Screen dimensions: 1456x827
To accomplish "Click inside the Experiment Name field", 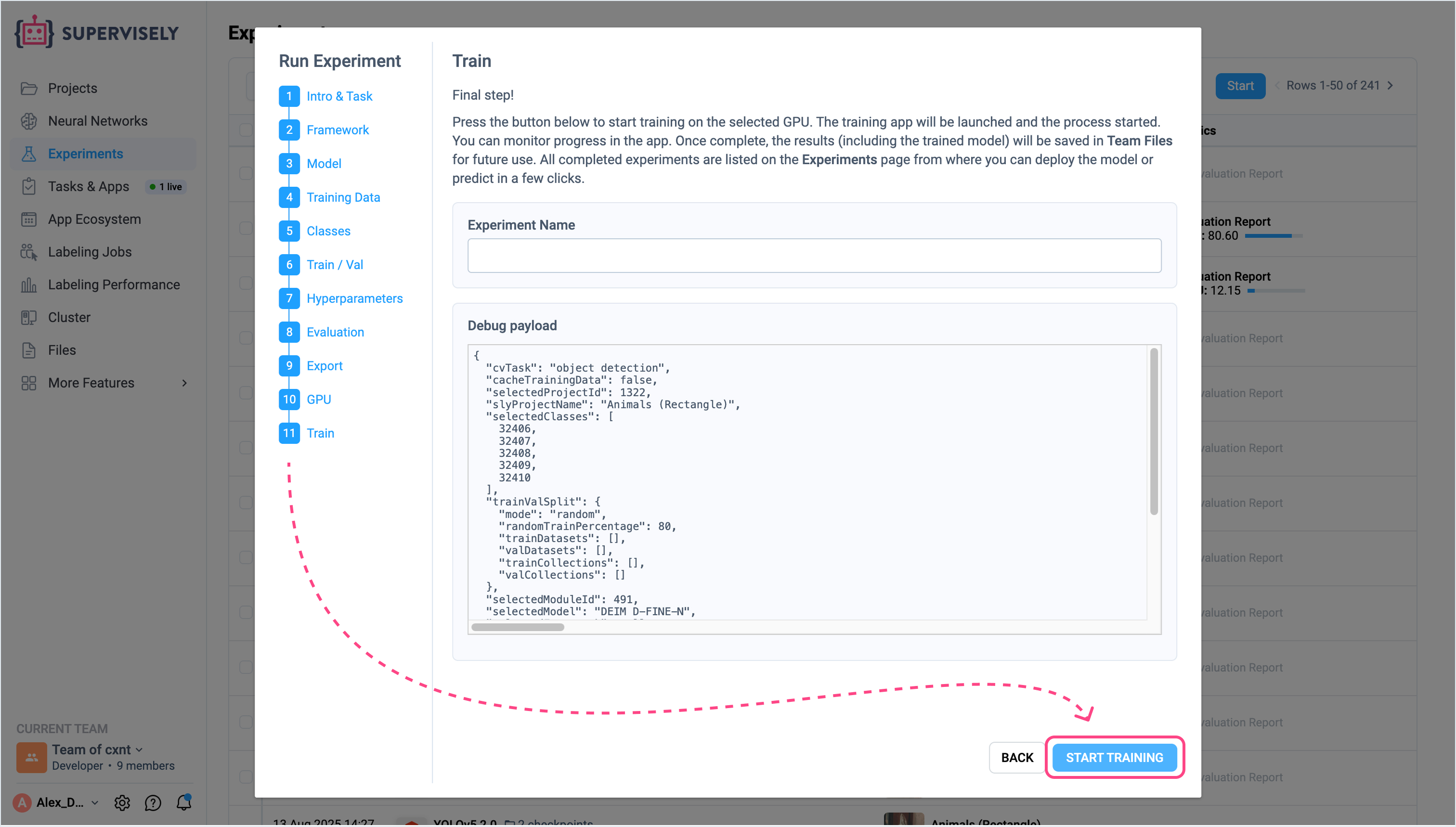I will point(814,256).
